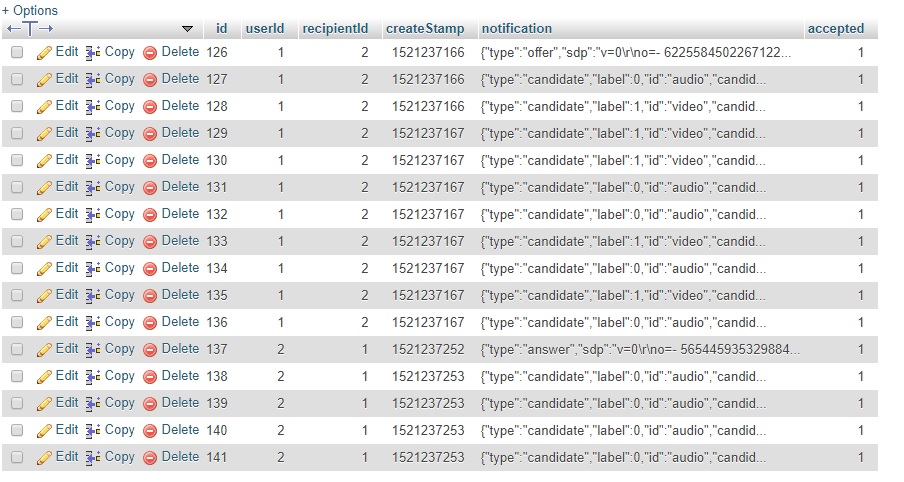Image resolution: width=904 pixels, height=482 pixels.
Task: Click the Copy icon in row 139
Action: (x=93, y=404)
